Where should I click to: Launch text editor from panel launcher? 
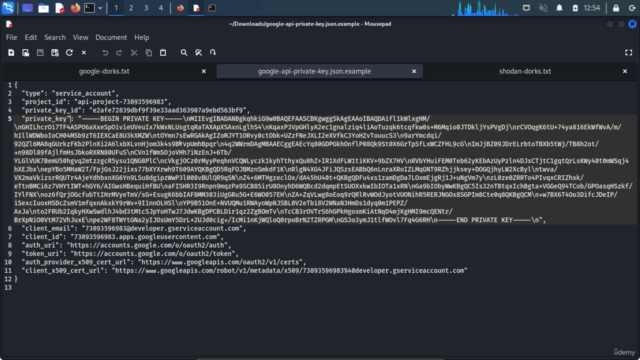point(60,8)
